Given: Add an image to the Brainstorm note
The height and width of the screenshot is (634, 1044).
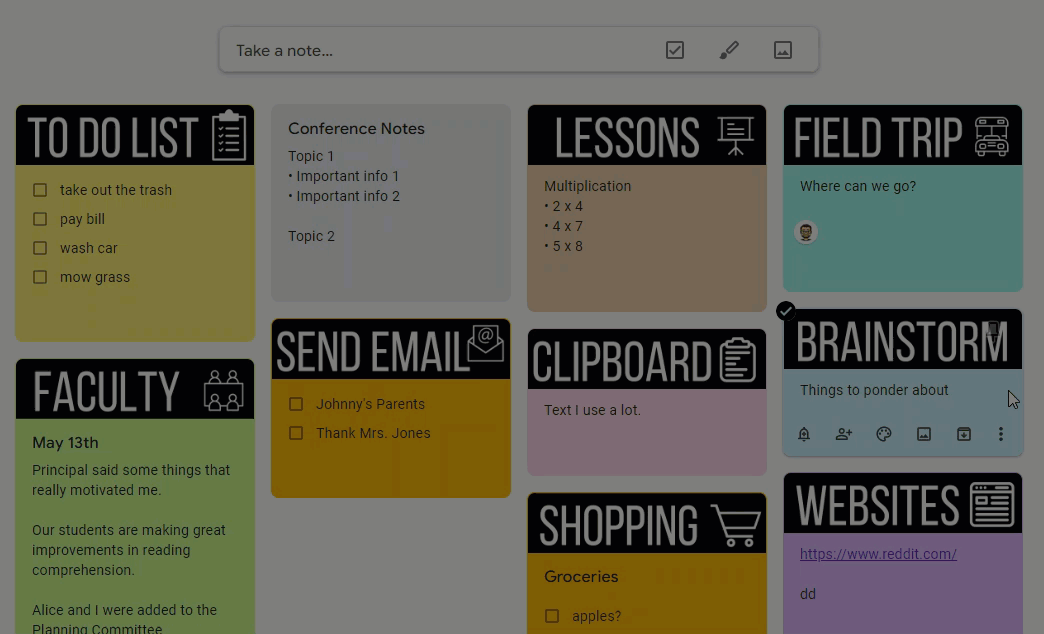Looking at the screenshot, I should [923, 434].
